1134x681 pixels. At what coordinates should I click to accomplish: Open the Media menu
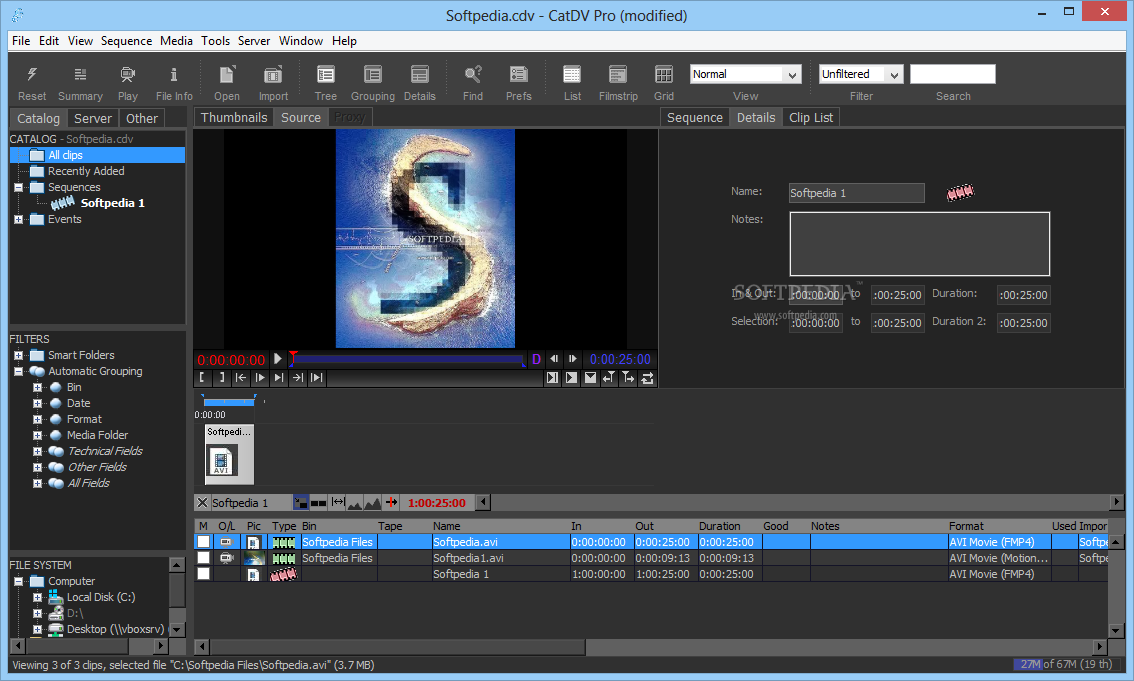pyautogui.click(x=176, y=40)
